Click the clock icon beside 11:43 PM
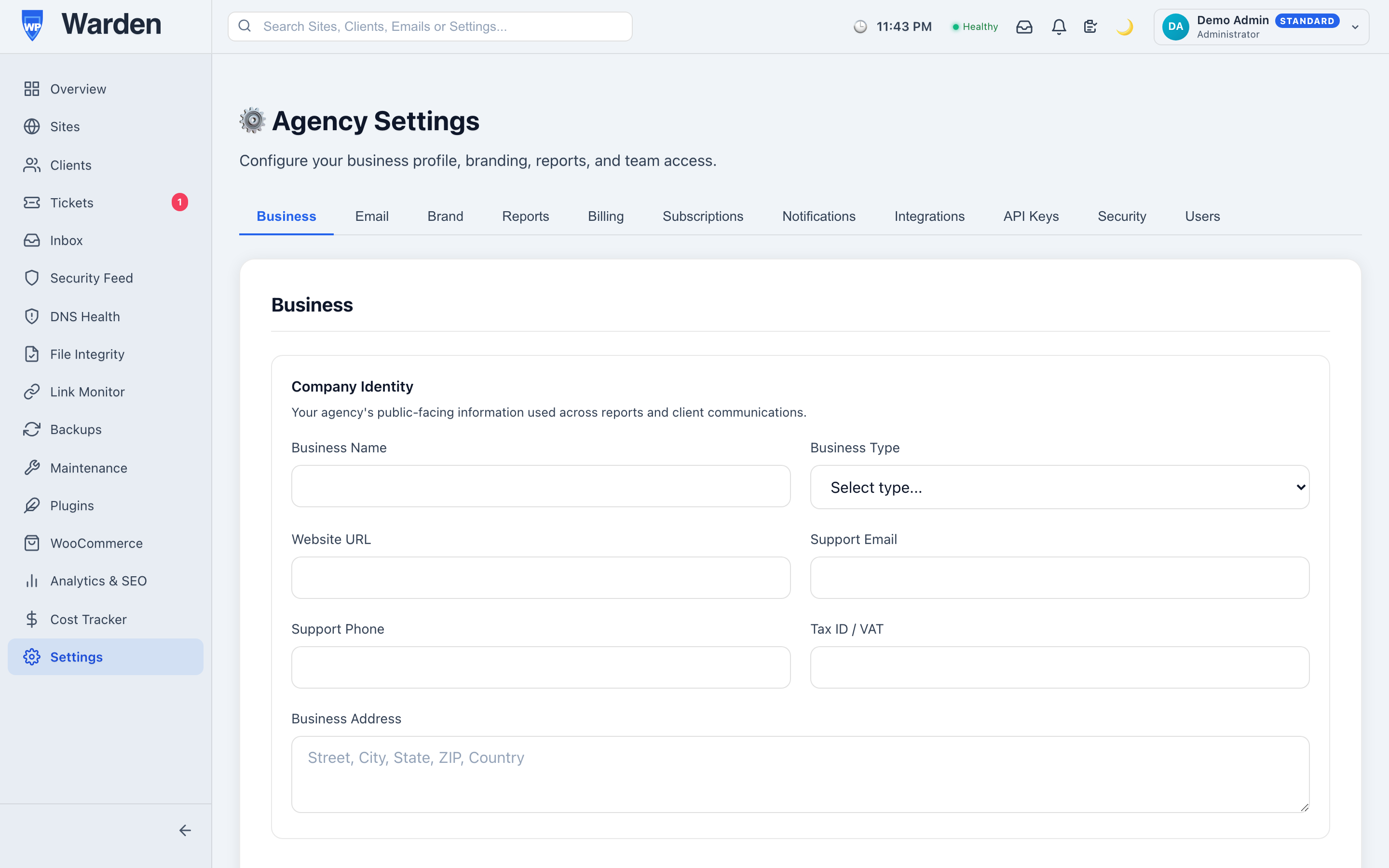 tap(860, 27)
